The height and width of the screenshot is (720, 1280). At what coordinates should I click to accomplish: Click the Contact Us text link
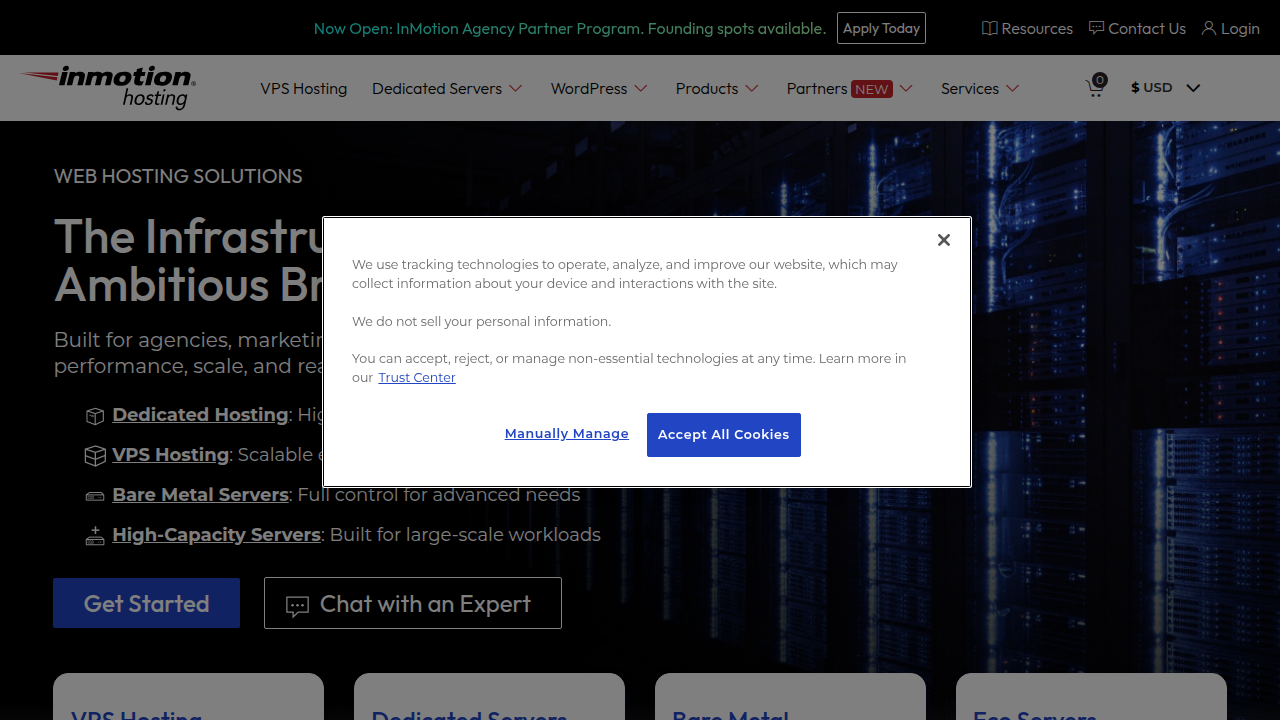[1147, 28]
